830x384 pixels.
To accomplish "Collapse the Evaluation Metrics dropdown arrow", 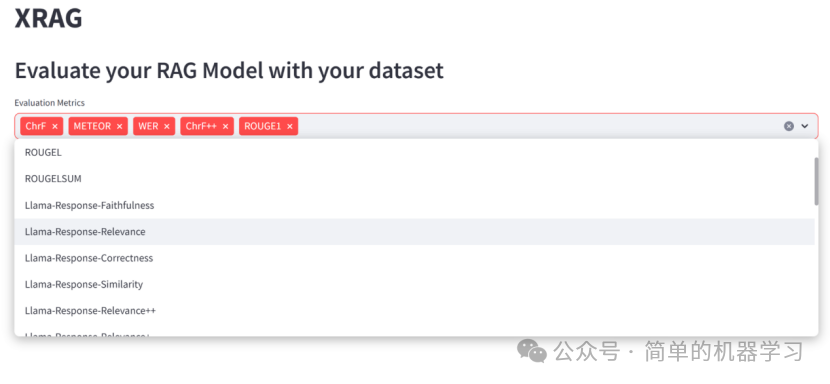I will [x=805, y=126].
